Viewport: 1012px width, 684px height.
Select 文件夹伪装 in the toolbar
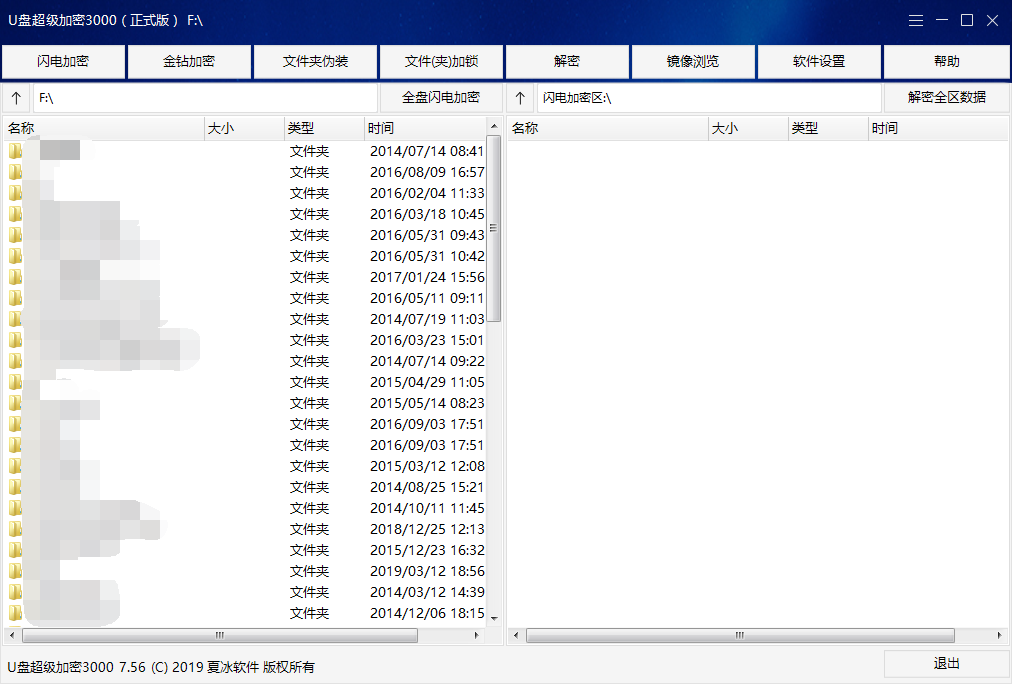point(315,61)
